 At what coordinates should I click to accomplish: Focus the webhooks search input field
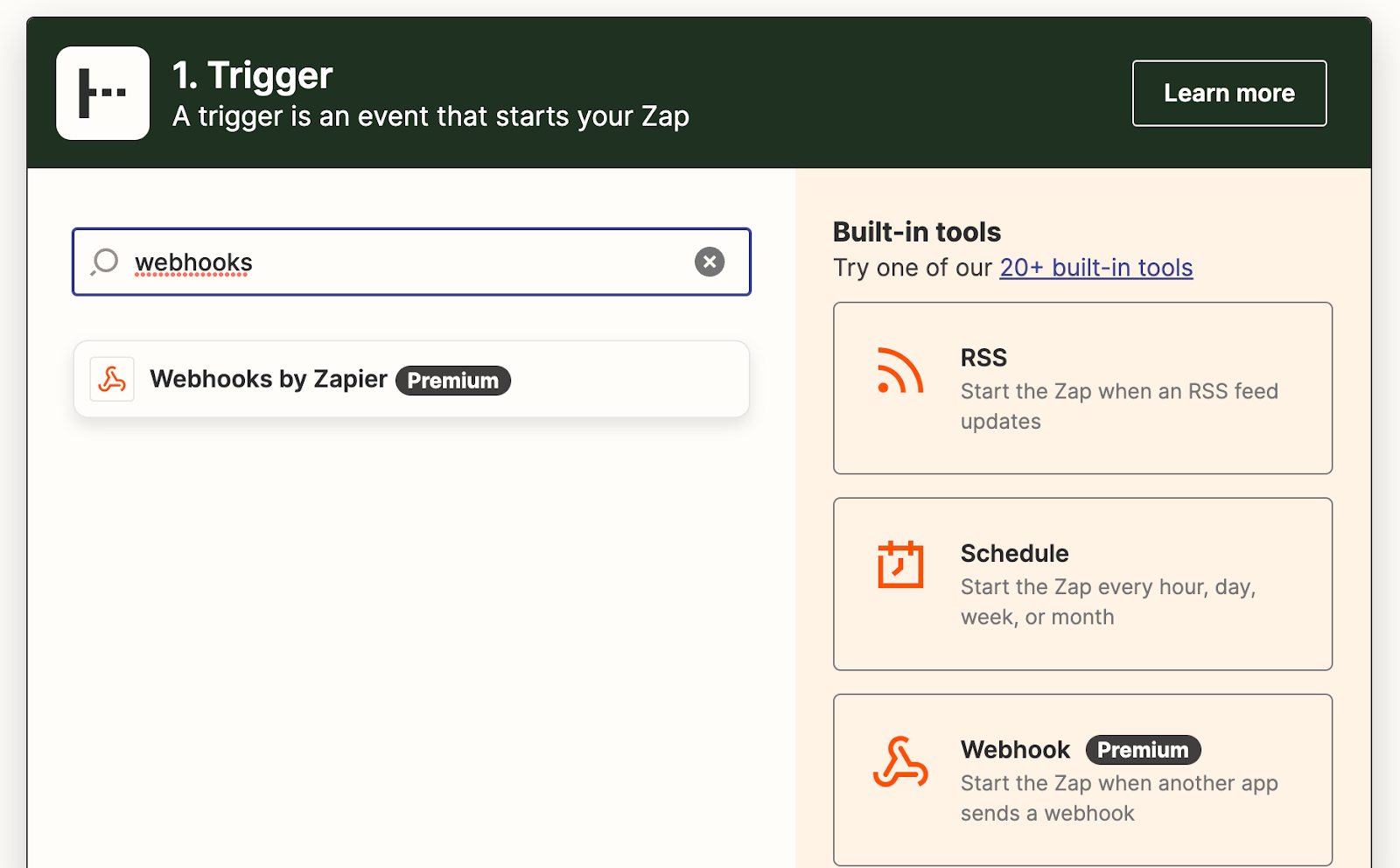411,262
